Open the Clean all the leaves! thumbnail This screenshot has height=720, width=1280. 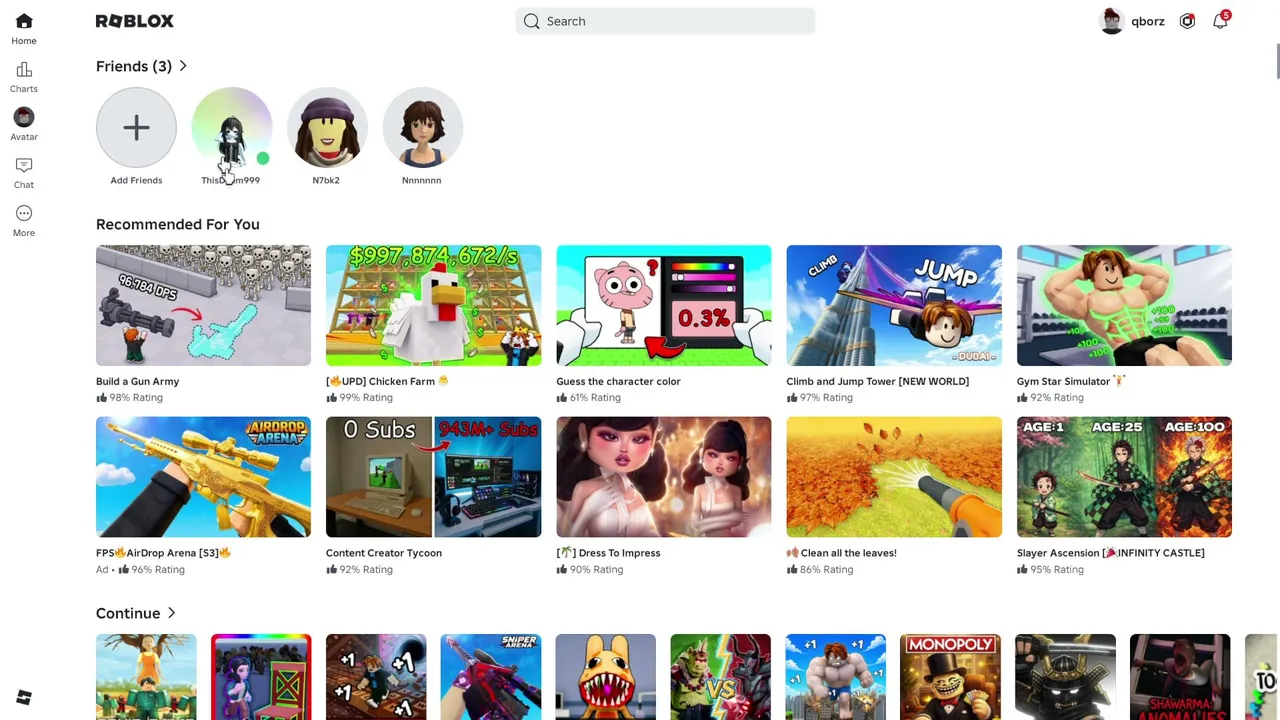click(894, 477)
